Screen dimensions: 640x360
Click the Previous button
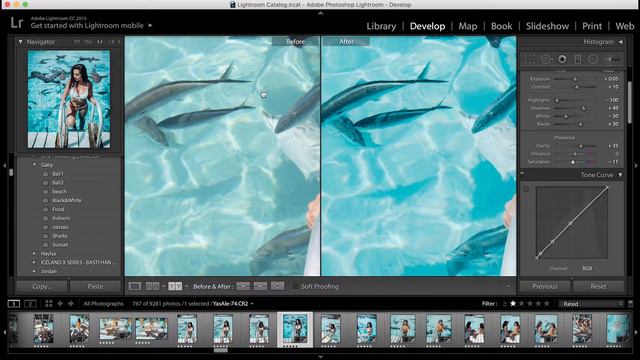pyautogui.click(x=544, y=287)
